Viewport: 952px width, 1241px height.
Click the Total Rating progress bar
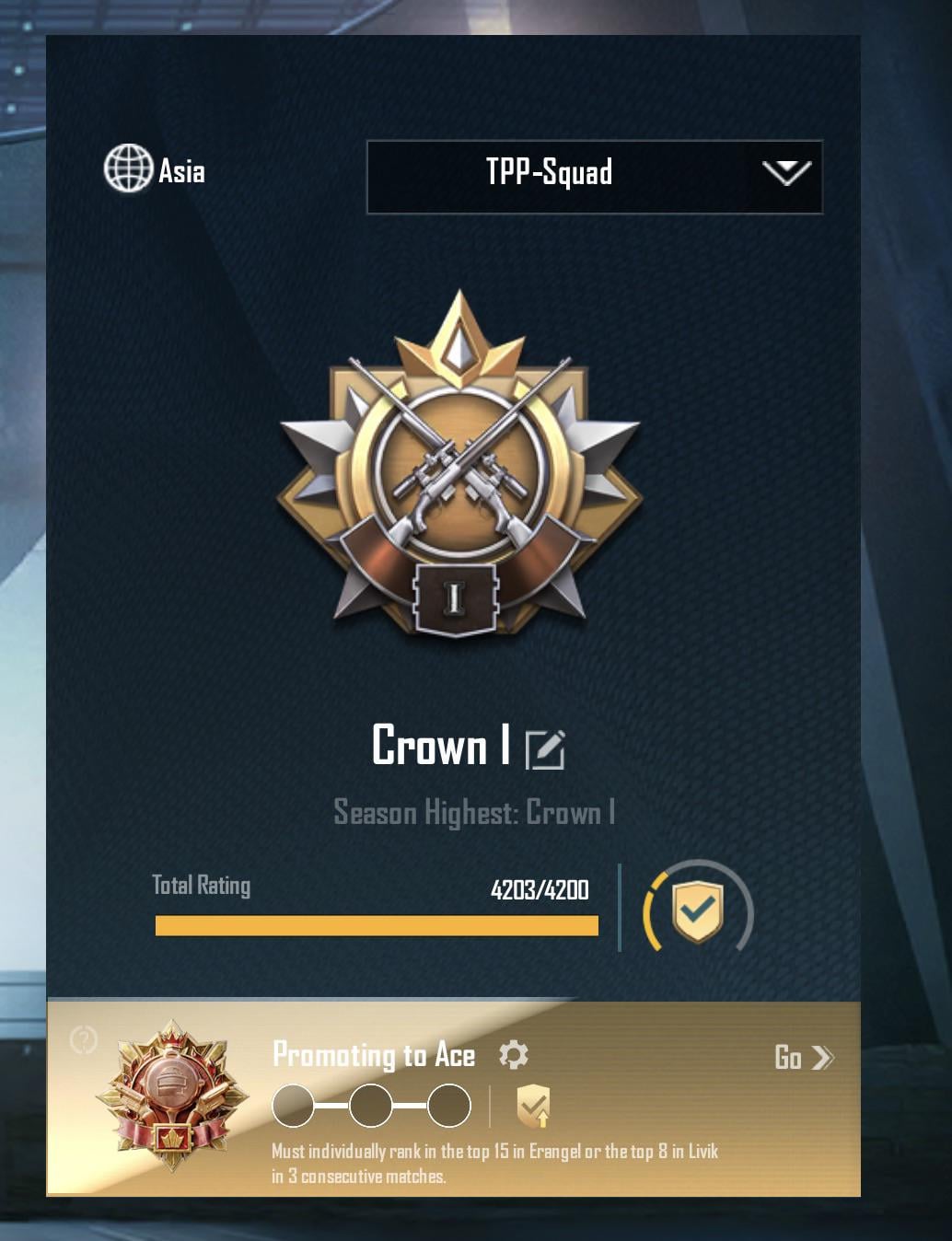coord(377,925)
